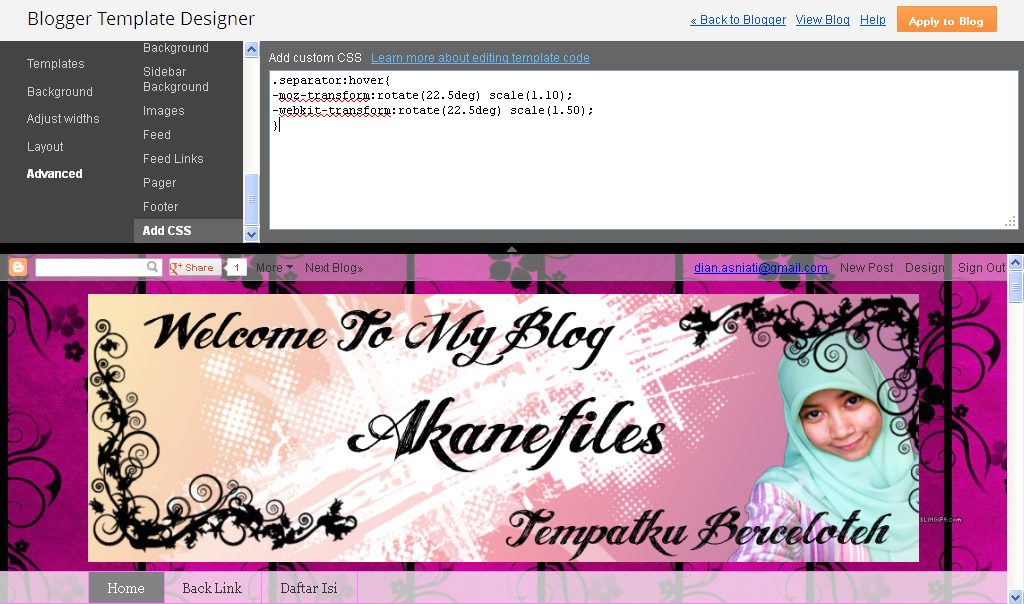This screenshot has height=604, width=1024.
Task: Click the submenu list scroll-up arrow
Action: coord(251,50)
